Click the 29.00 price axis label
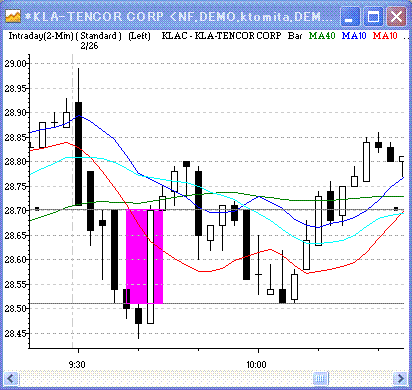Image resolution: width=412 pixels, height=390 pixels. 16,64
